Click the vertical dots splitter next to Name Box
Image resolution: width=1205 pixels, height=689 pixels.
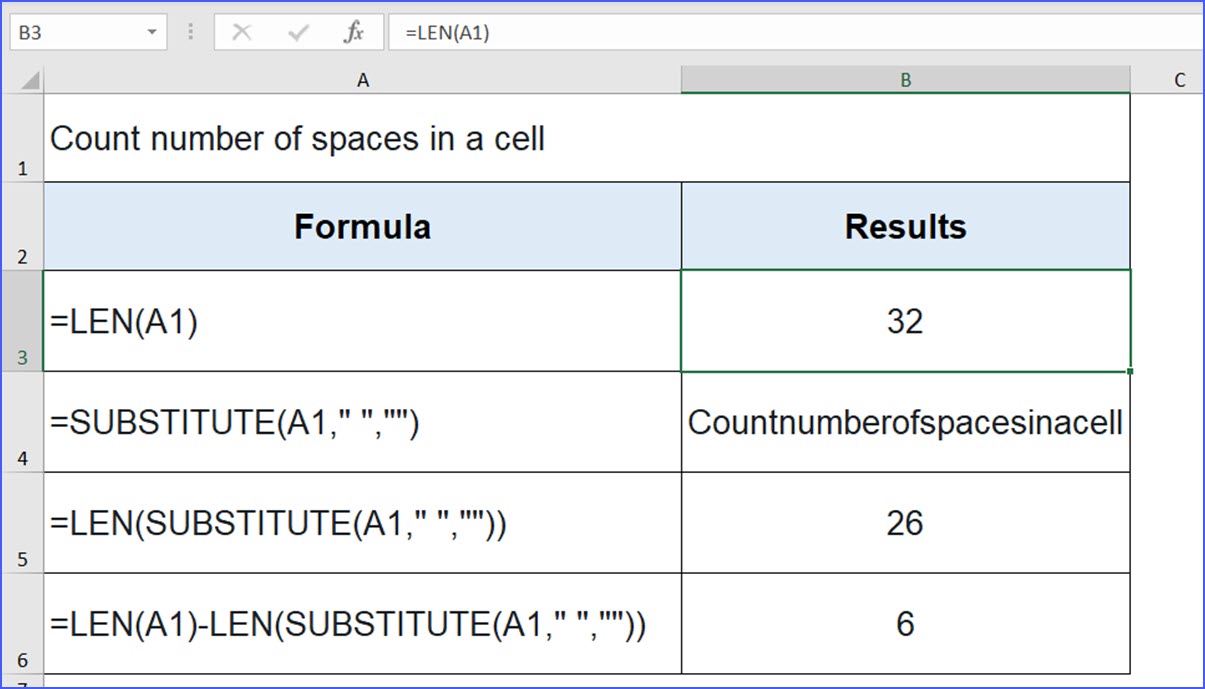[x=189, y=31]
